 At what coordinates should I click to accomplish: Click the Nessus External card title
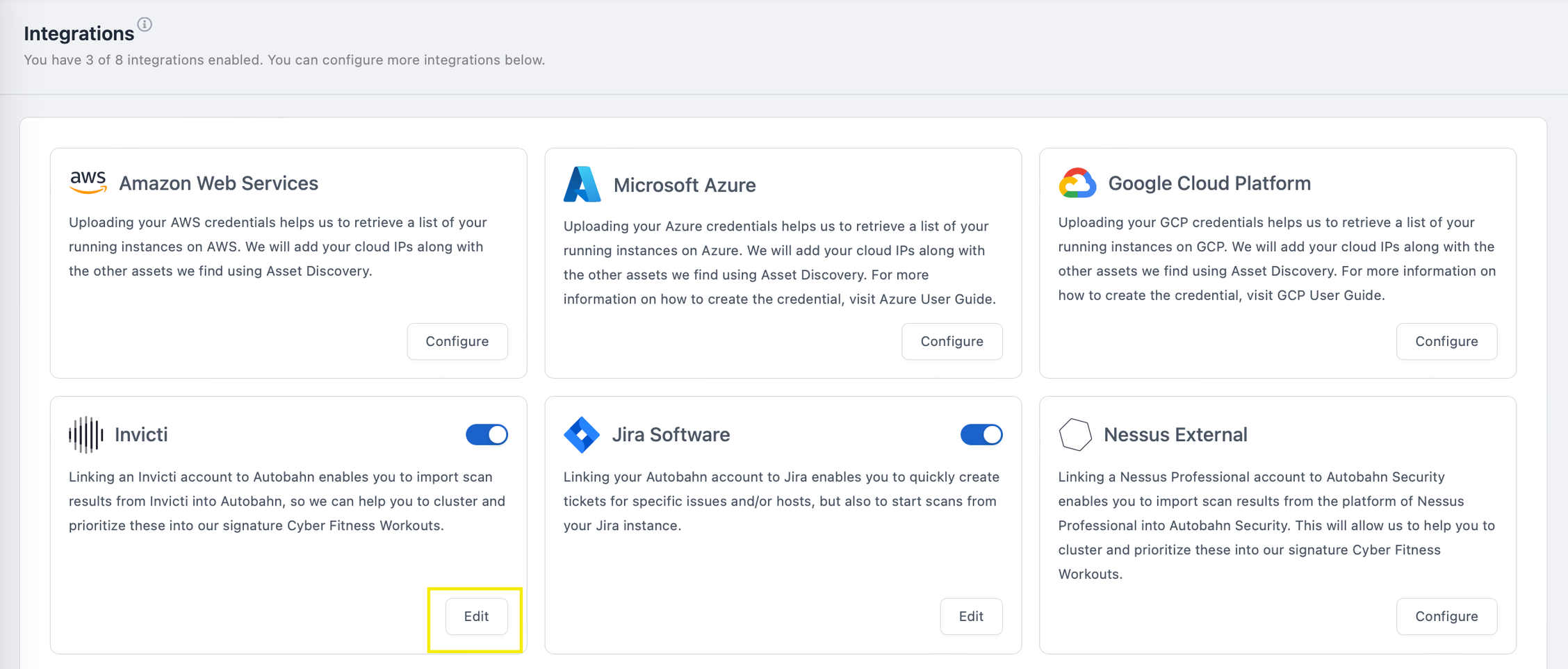1175,434
